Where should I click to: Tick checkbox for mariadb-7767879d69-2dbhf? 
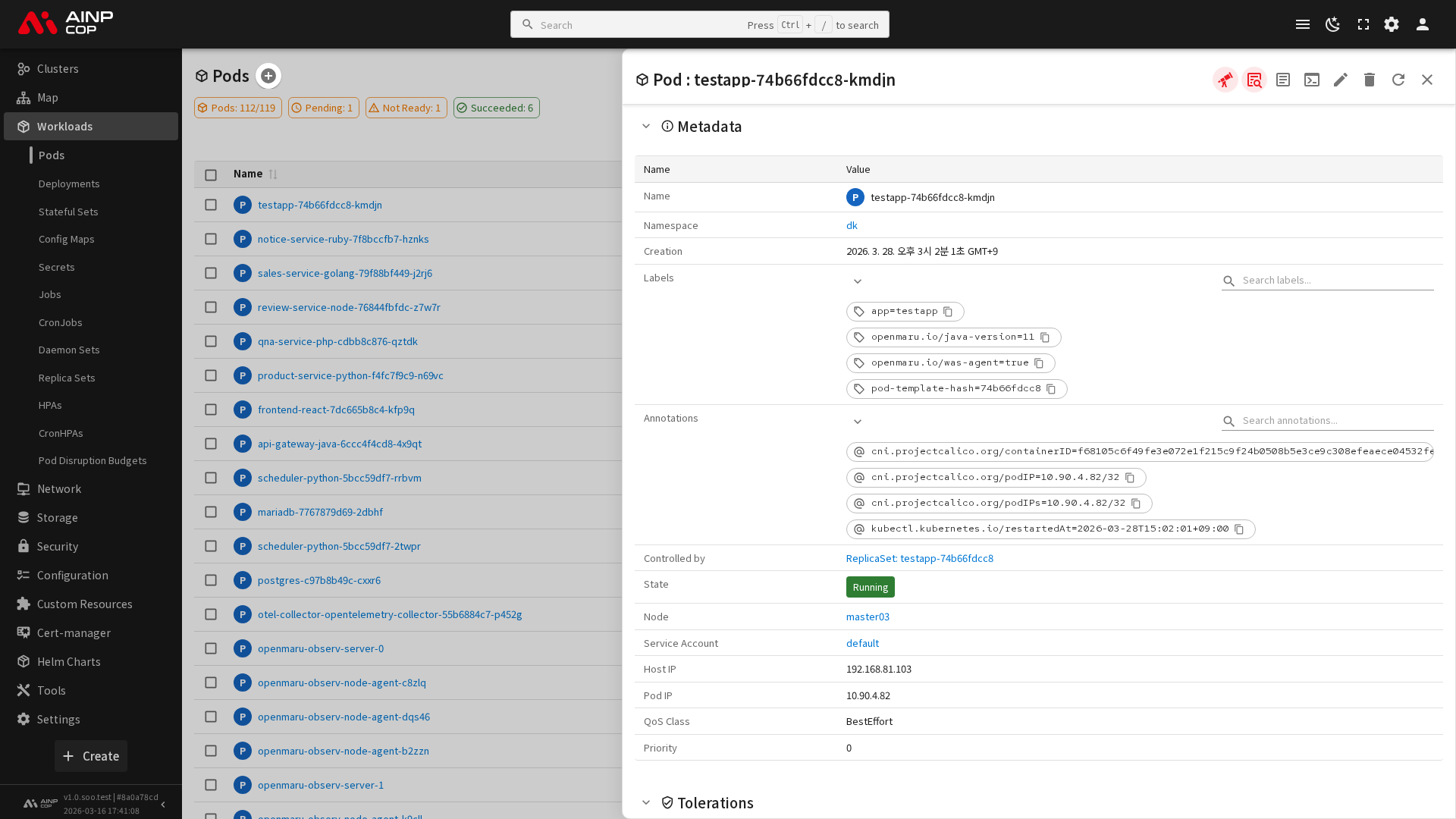coord(211,512)
